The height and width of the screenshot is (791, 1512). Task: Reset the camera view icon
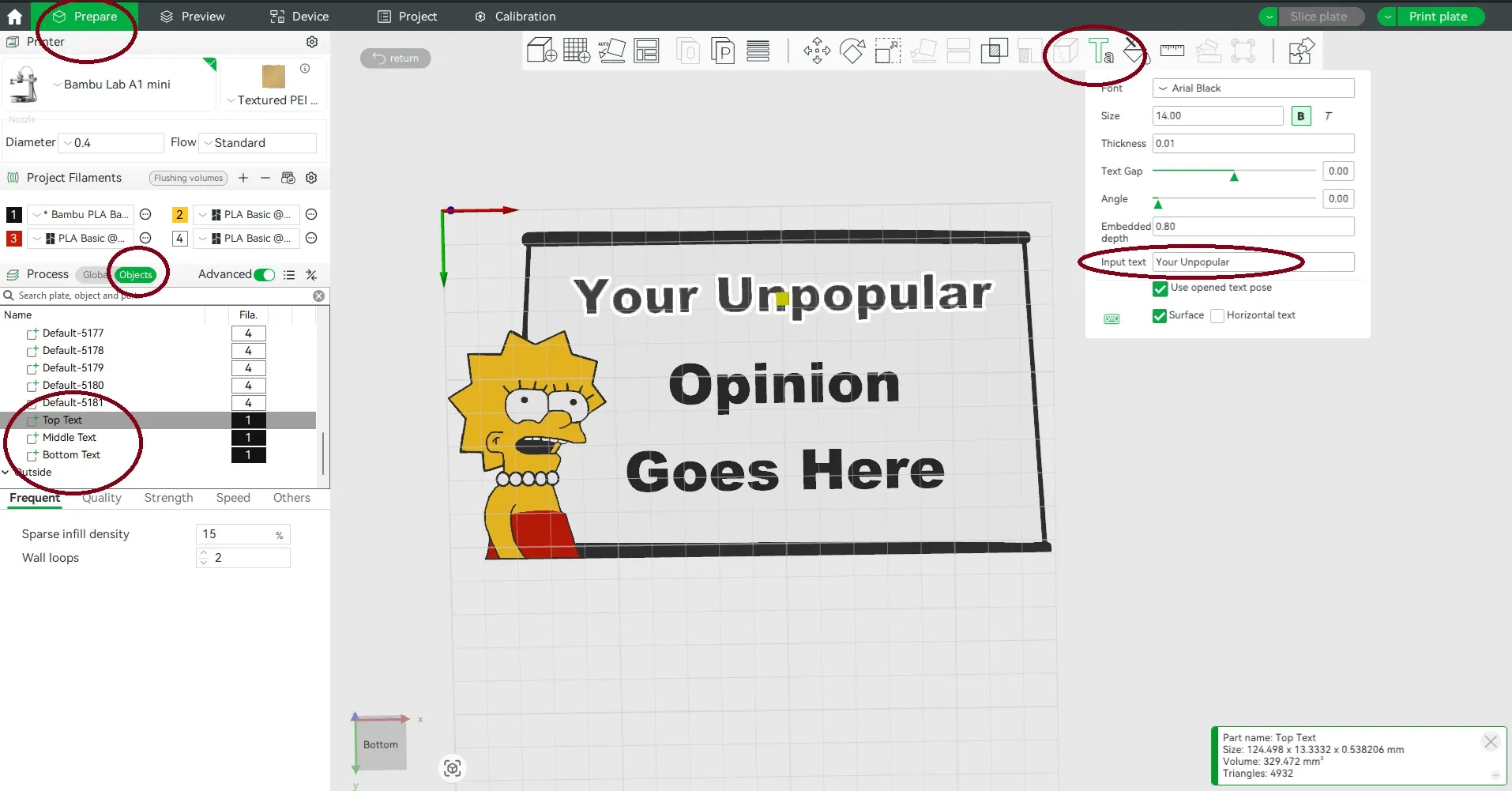[x=452, y=768]
